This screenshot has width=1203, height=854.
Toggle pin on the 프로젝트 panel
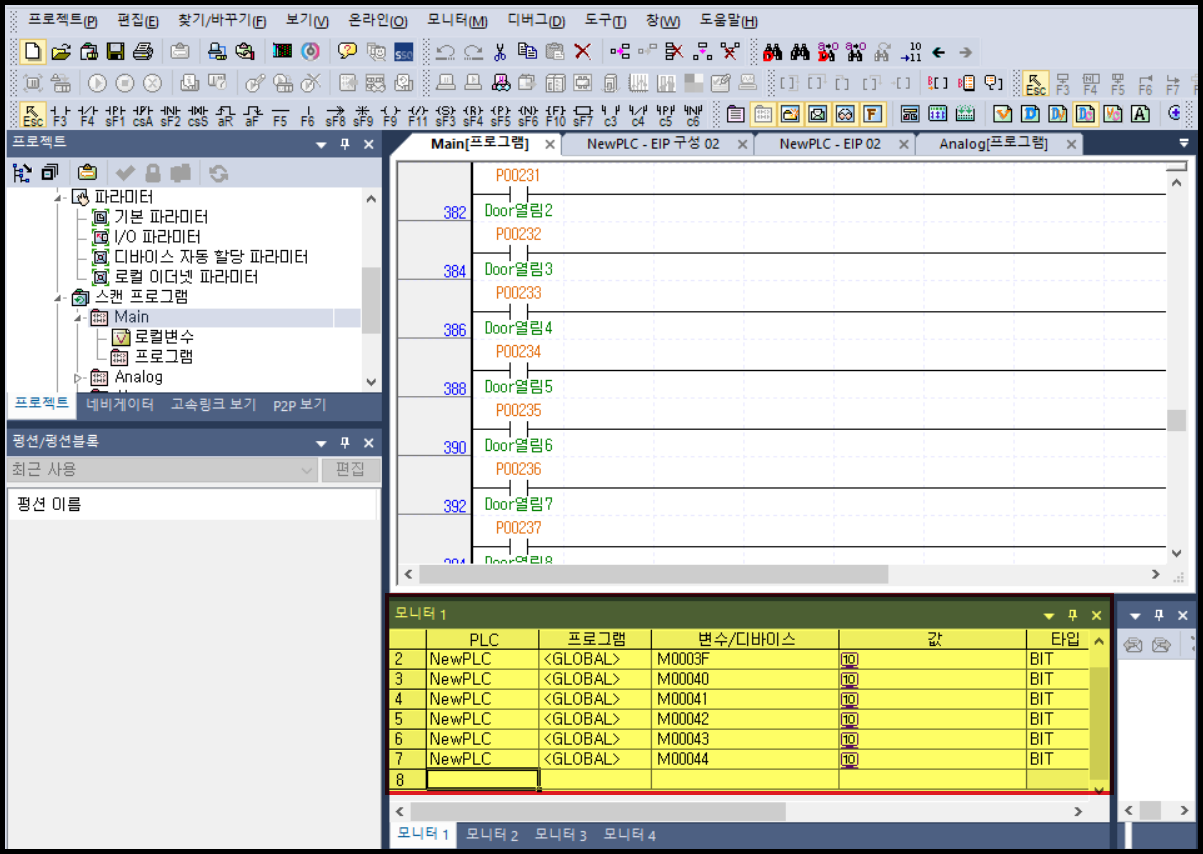click(x=345, y=145)
